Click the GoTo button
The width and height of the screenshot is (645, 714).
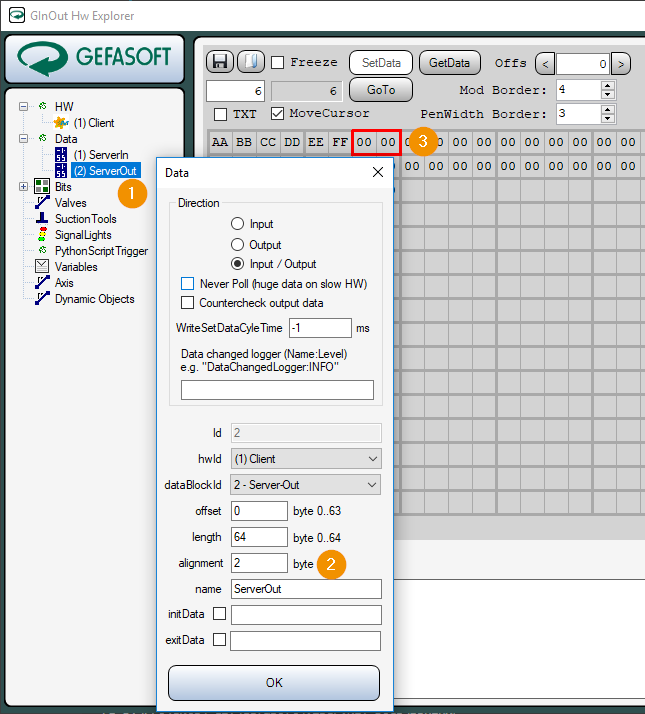[381, 90]
